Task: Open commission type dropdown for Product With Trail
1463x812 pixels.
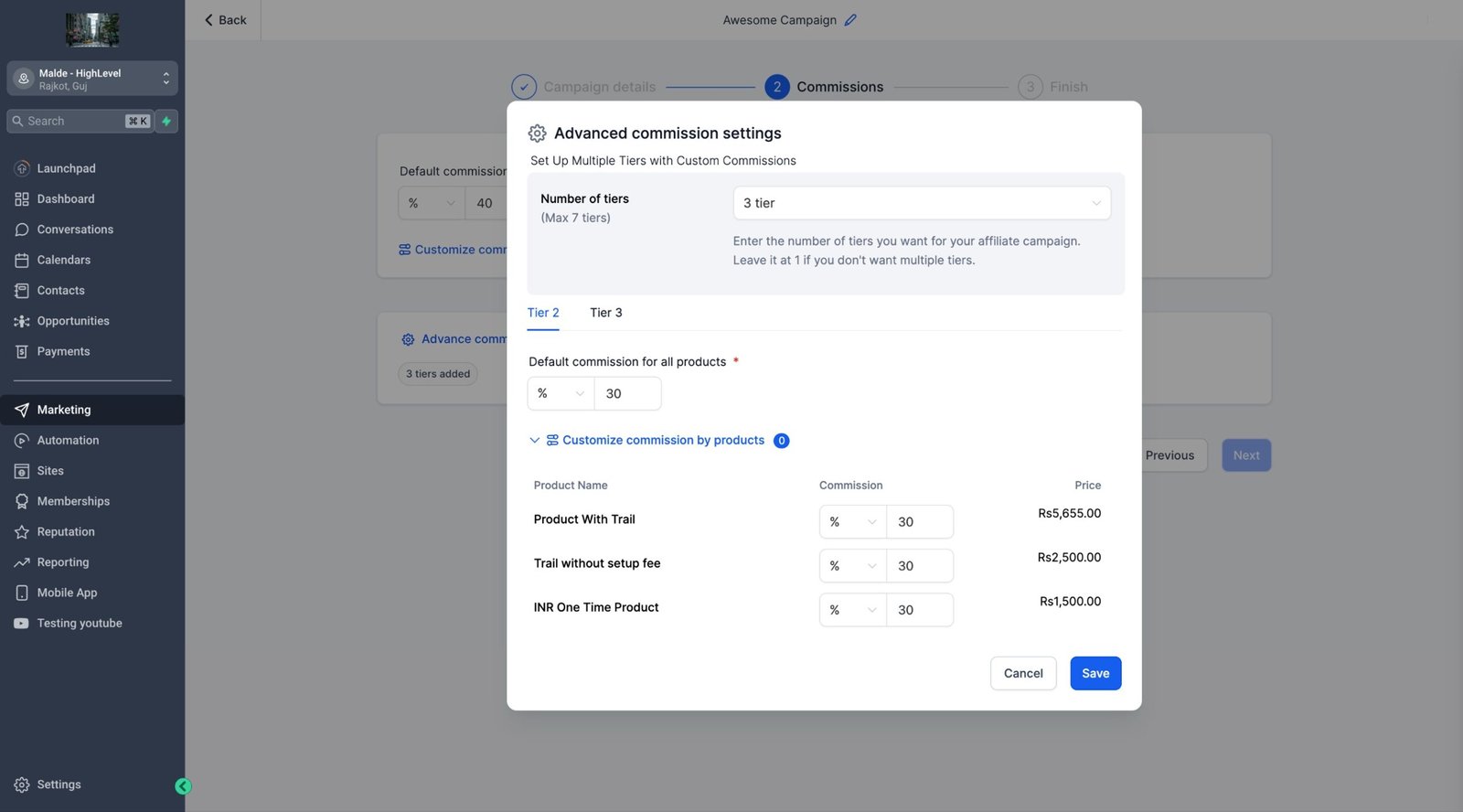Action: click(852, 522)
